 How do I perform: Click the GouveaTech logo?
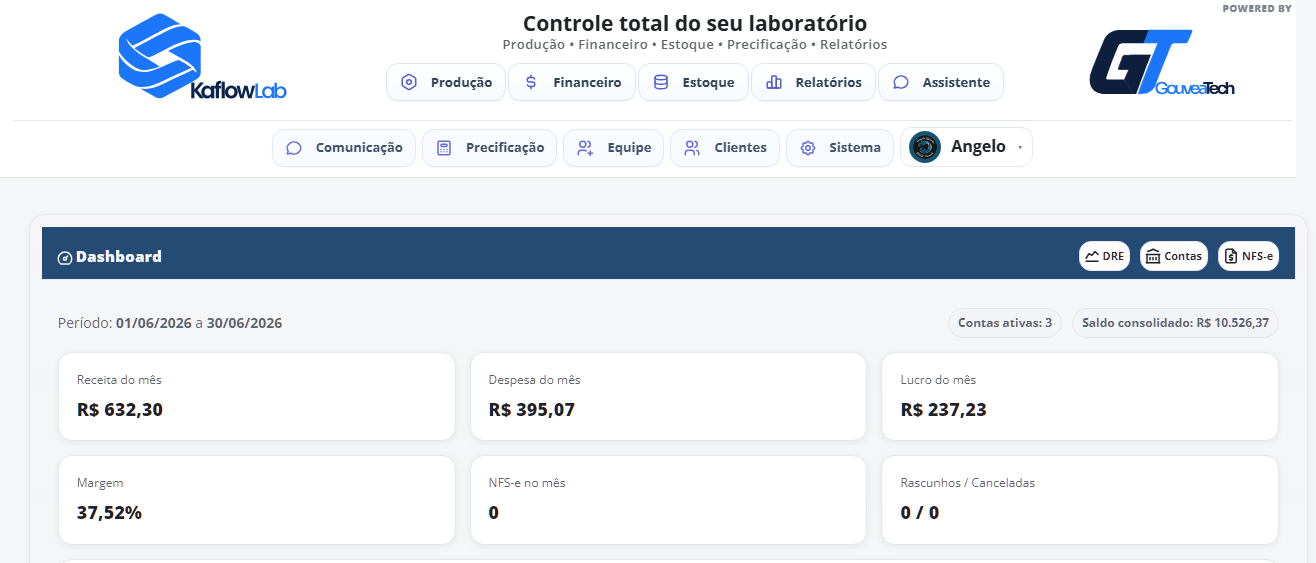pyautogui.click(x=1162, y=62)
